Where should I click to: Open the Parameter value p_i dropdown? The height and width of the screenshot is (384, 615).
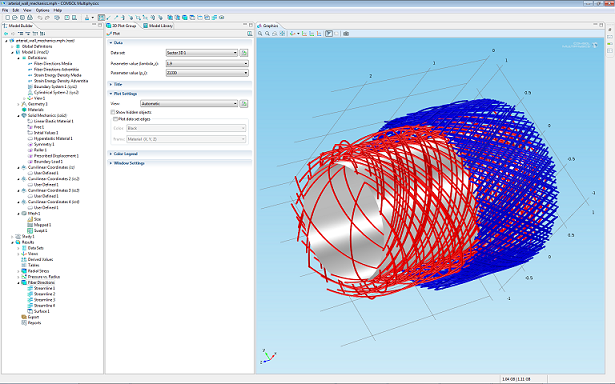(207, 73)
